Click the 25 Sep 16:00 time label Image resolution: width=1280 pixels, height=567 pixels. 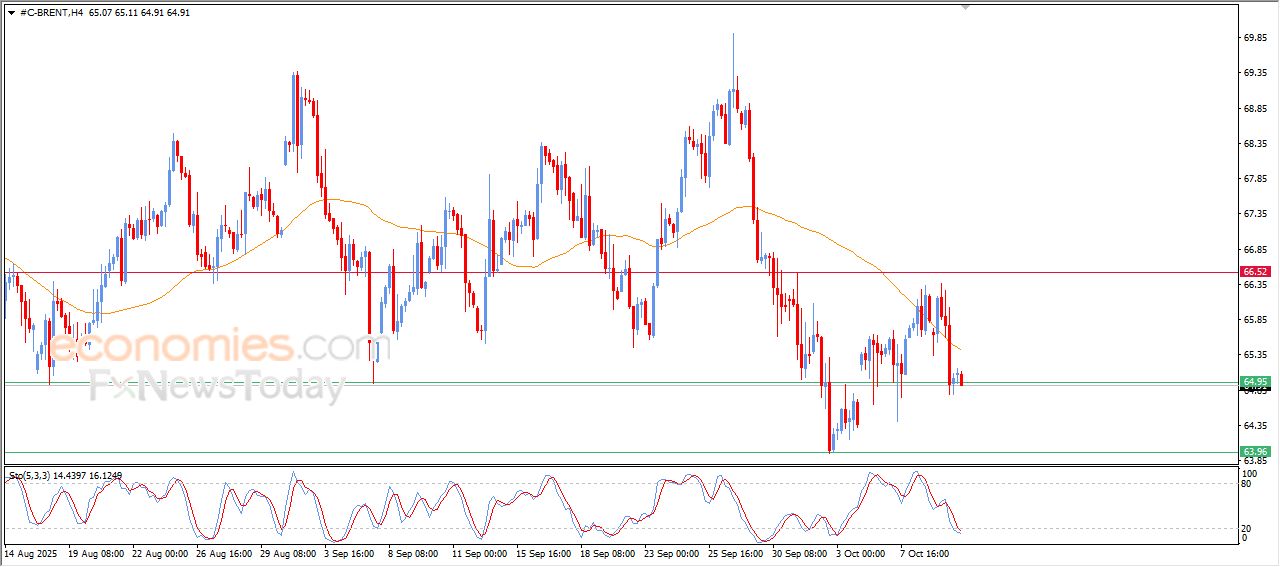[735, 552]
